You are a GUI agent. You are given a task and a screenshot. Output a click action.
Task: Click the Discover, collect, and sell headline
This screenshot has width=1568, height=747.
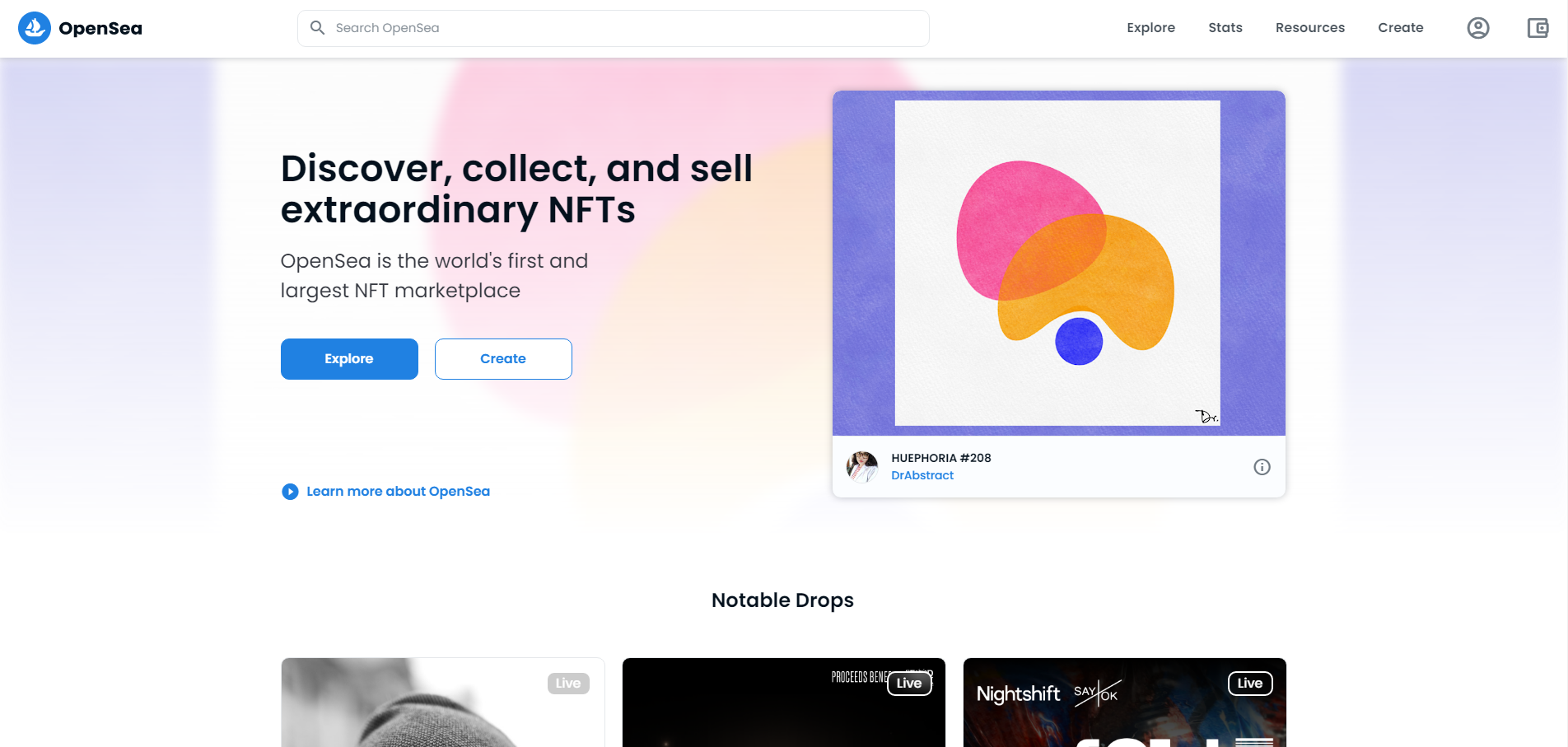(x=516, y=189)
